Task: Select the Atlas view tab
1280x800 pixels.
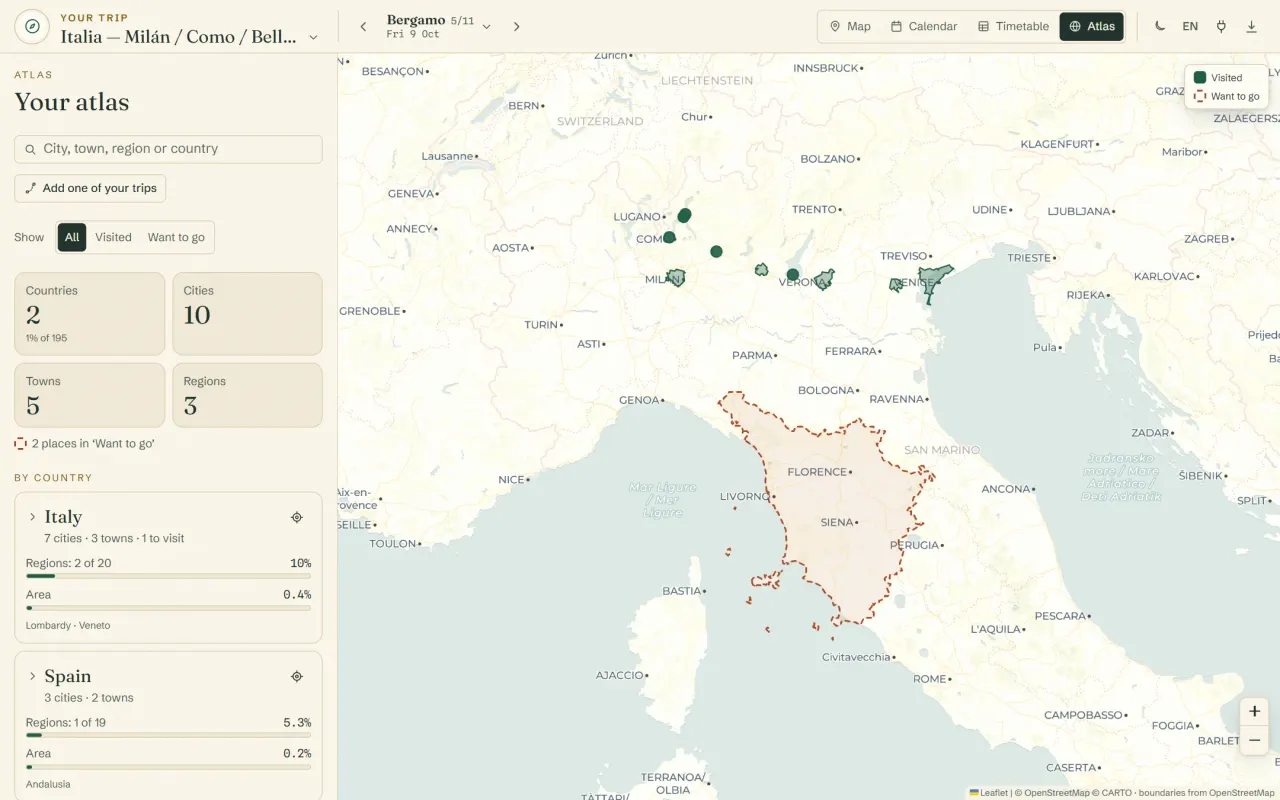Action: tap(1092, 27)
